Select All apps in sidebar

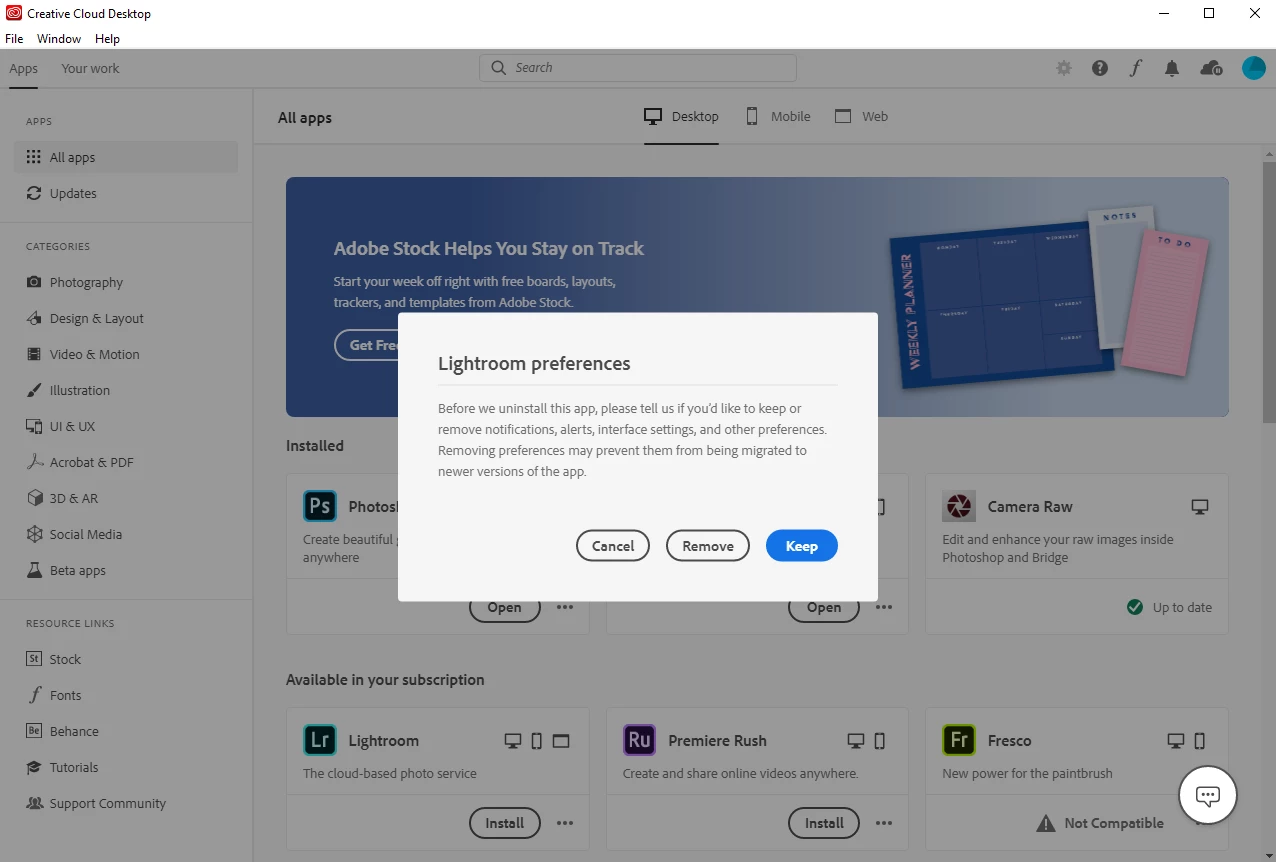point(126,157)
